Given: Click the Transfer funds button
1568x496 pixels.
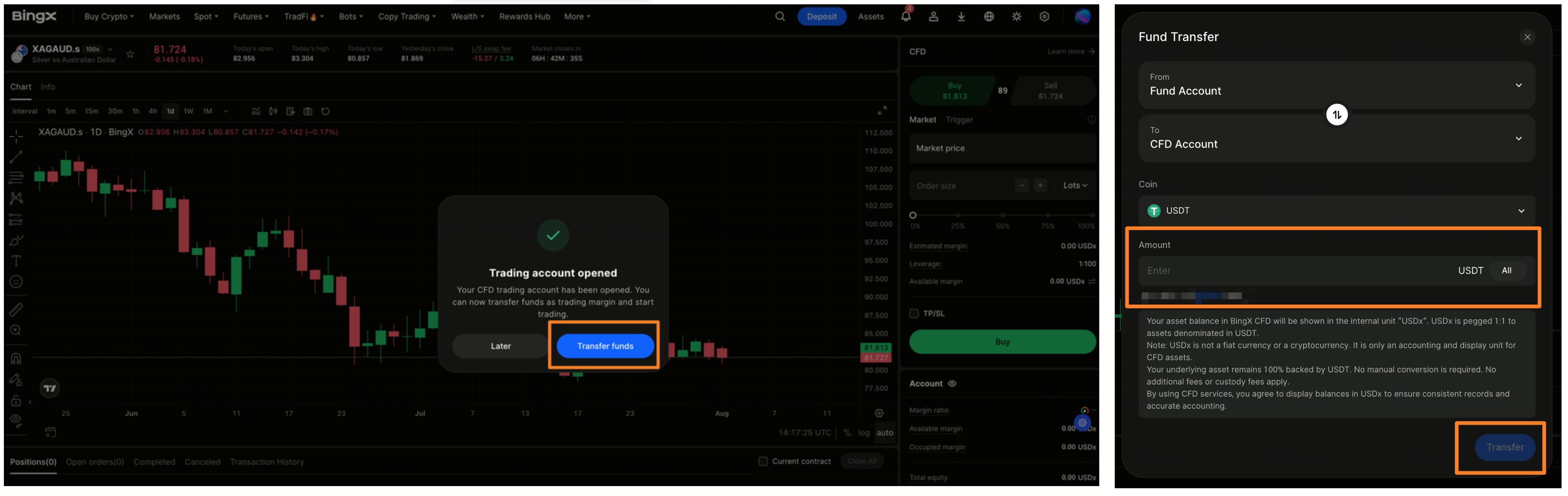Looking at the screenshot, I should pos(605,345).
